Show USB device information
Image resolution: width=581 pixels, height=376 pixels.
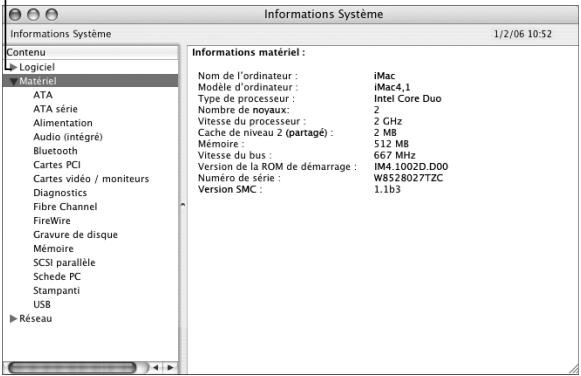click(42, 305)
